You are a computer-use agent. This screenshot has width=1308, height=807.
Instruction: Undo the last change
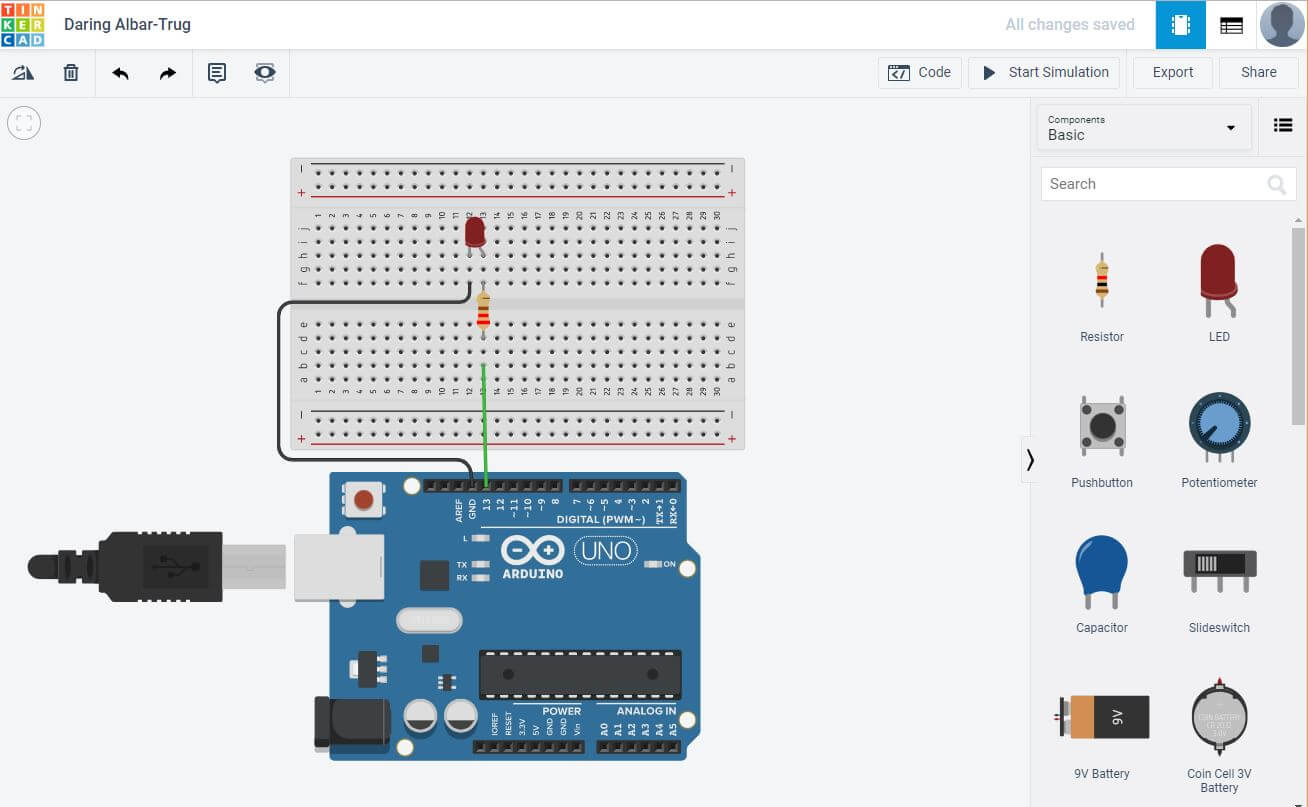120,72
